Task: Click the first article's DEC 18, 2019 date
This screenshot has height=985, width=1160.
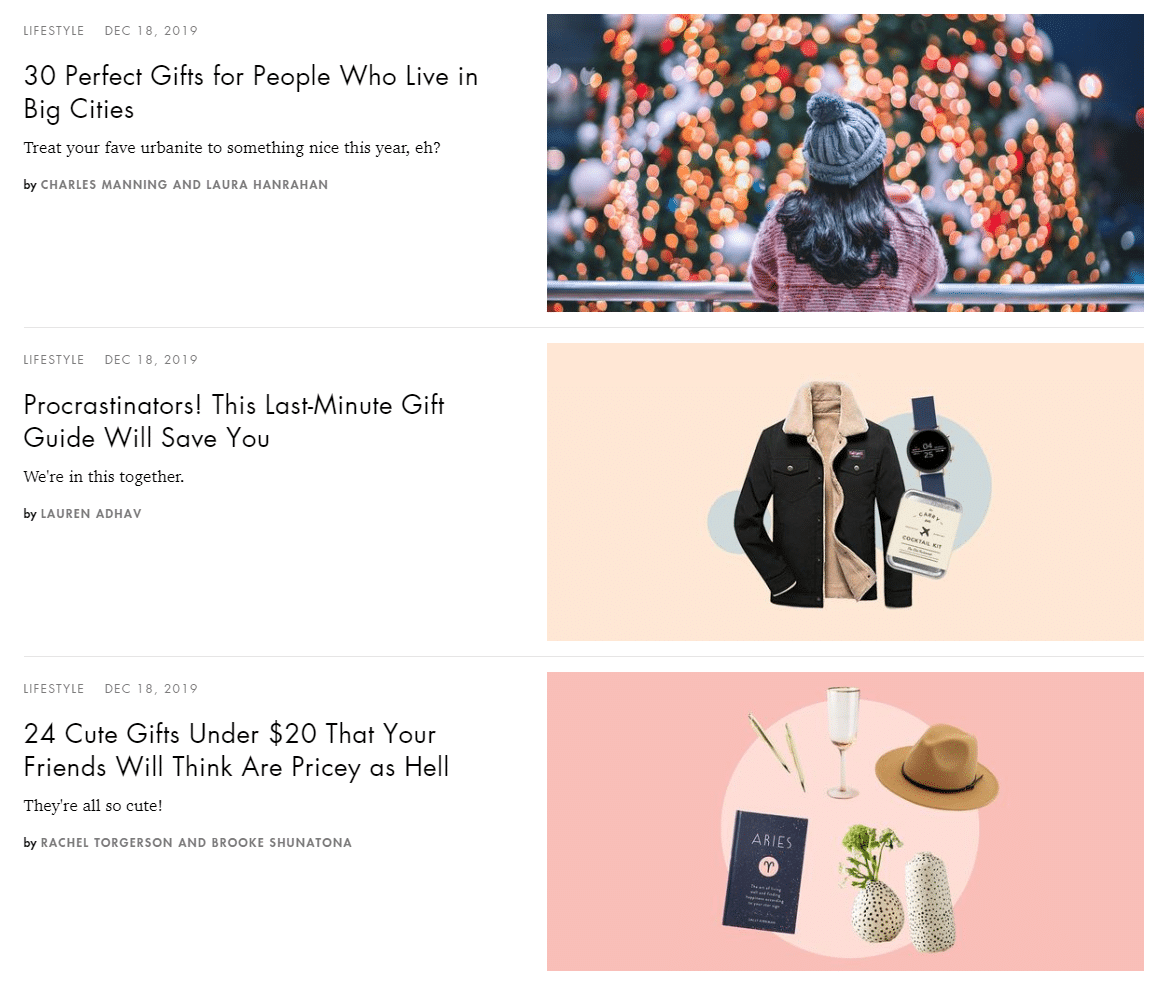Action: tap(151, 30)
